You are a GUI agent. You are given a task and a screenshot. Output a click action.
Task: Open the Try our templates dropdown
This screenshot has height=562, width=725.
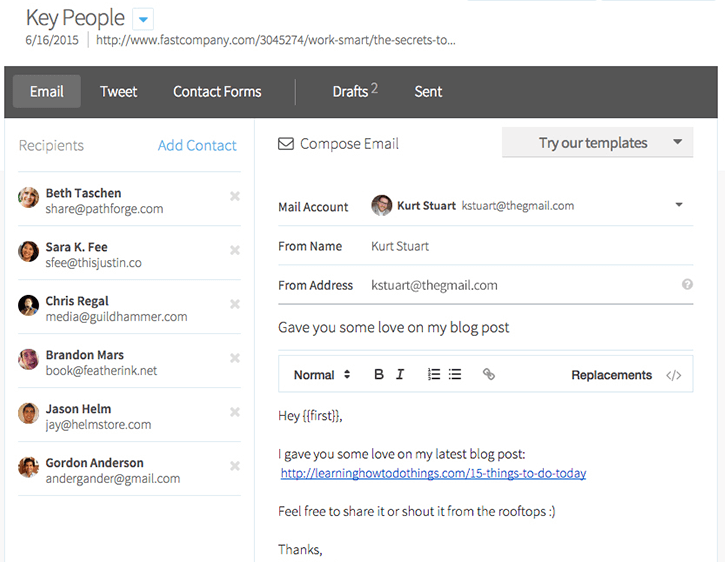tap(597, 143)
